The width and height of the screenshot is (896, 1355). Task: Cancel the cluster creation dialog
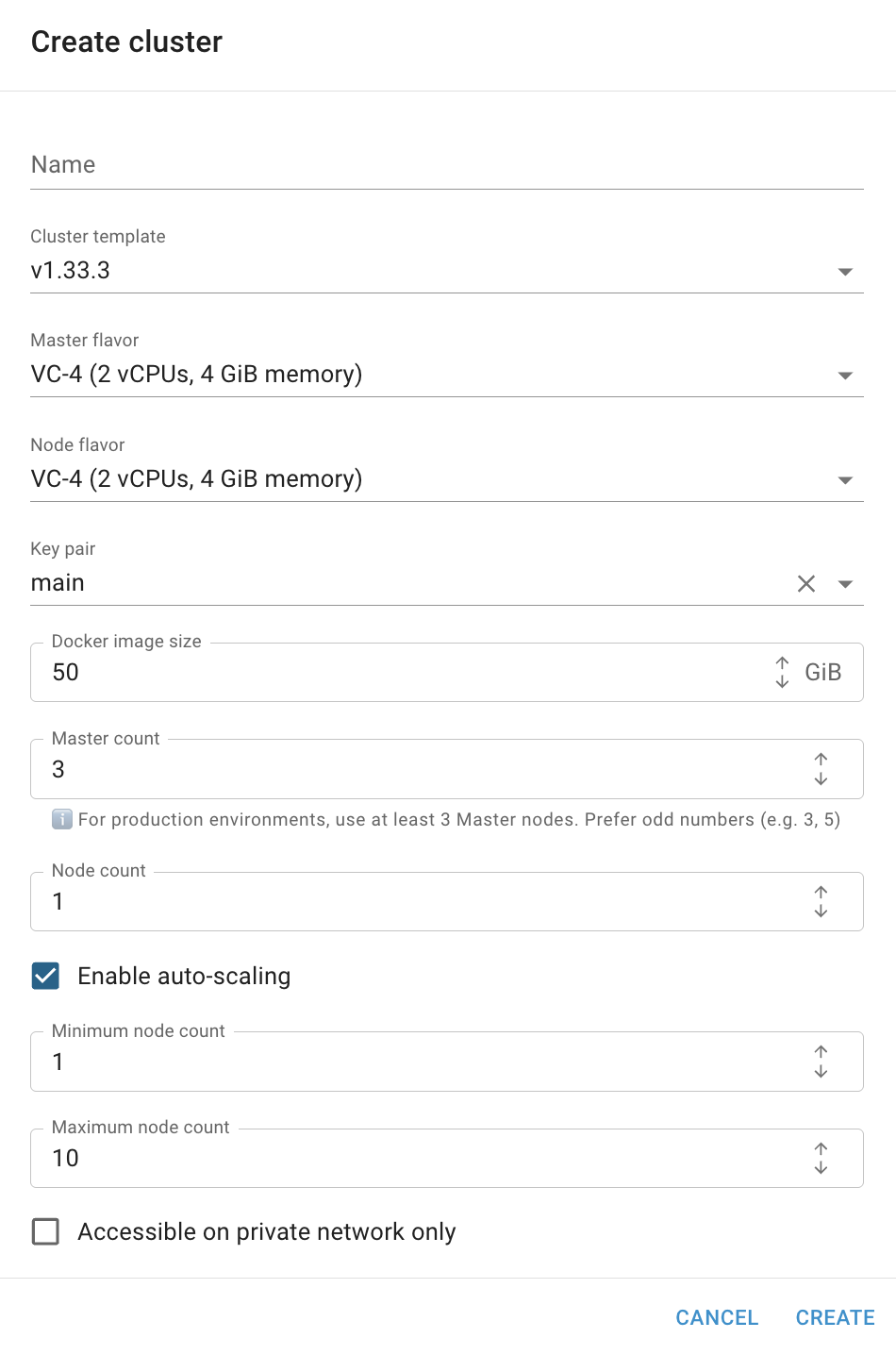[717, 1317]
